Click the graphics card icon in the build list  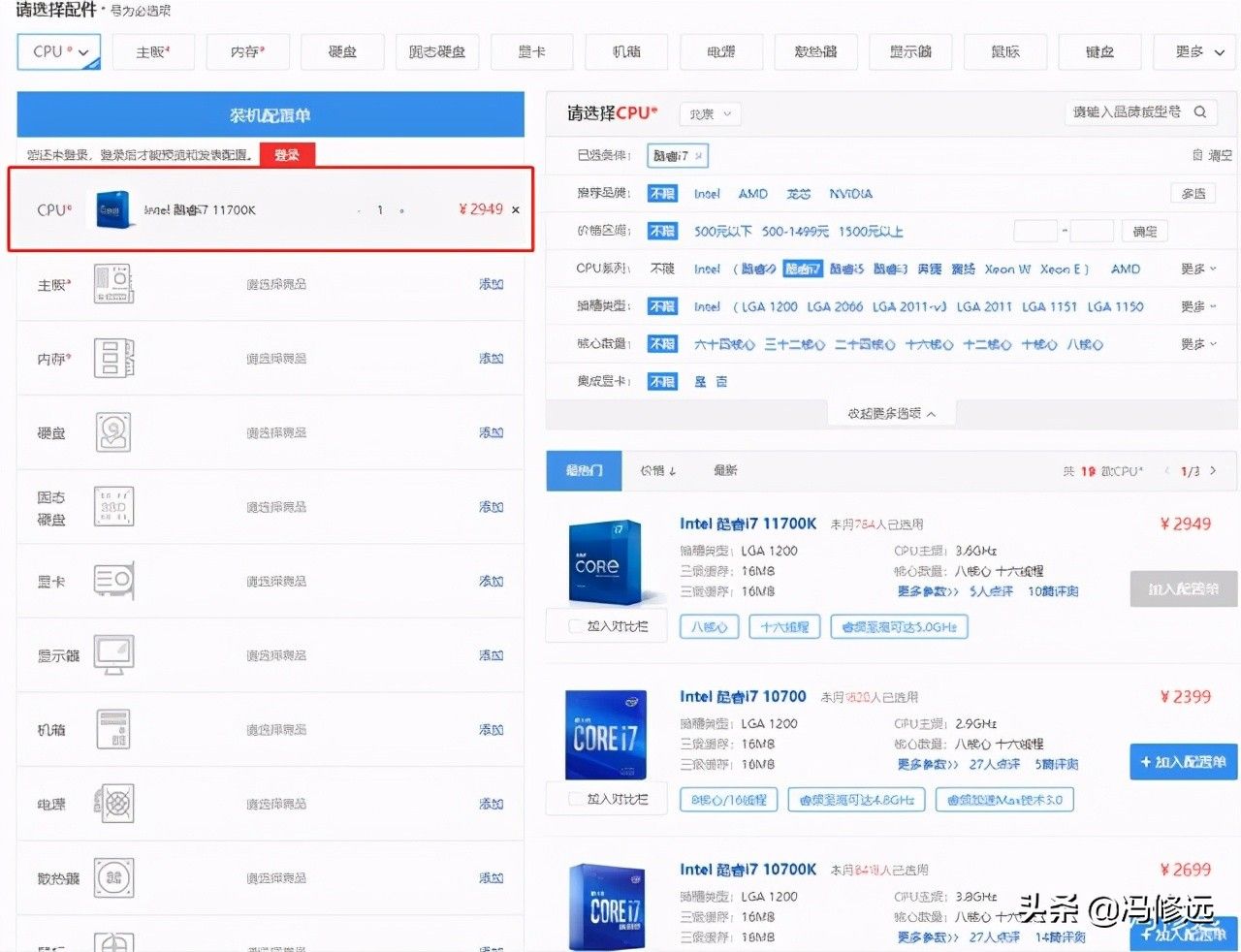[x=113, y=582]
